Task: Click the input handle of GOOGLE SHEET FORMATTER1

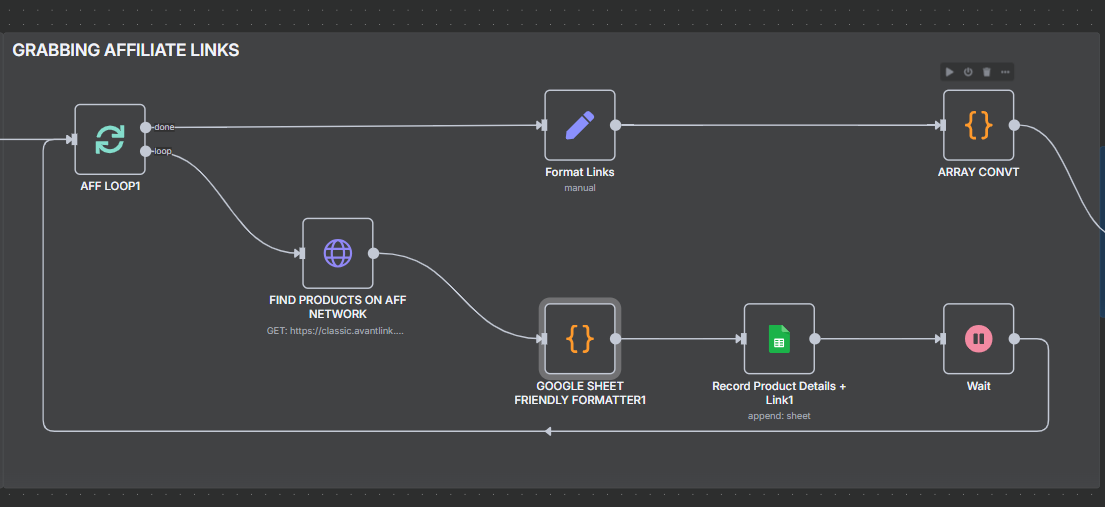Action: [543, 338]
